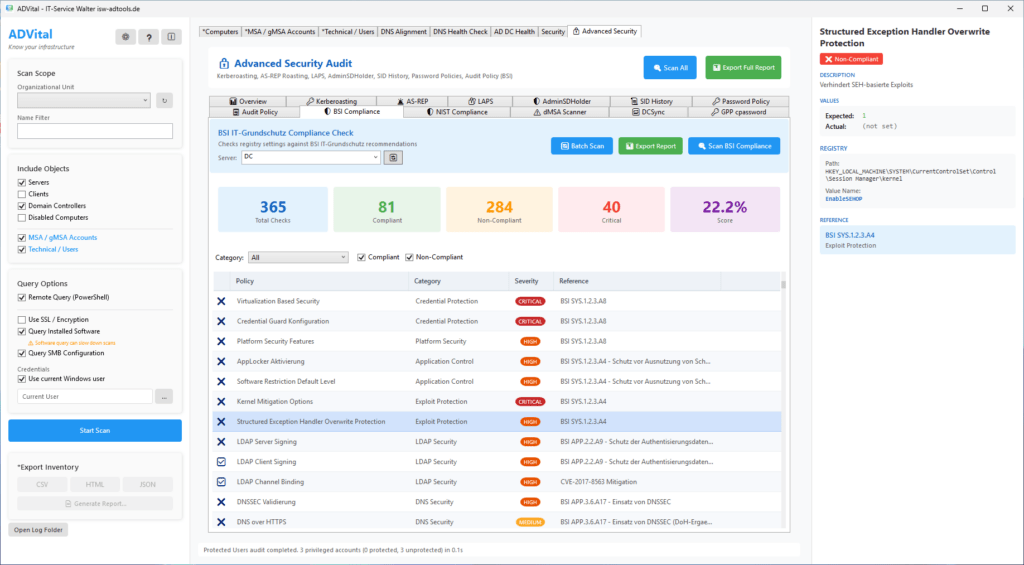Open the Server dropdown showing DC
Screen dimensions: 1024x565
[x=311, y=157]
